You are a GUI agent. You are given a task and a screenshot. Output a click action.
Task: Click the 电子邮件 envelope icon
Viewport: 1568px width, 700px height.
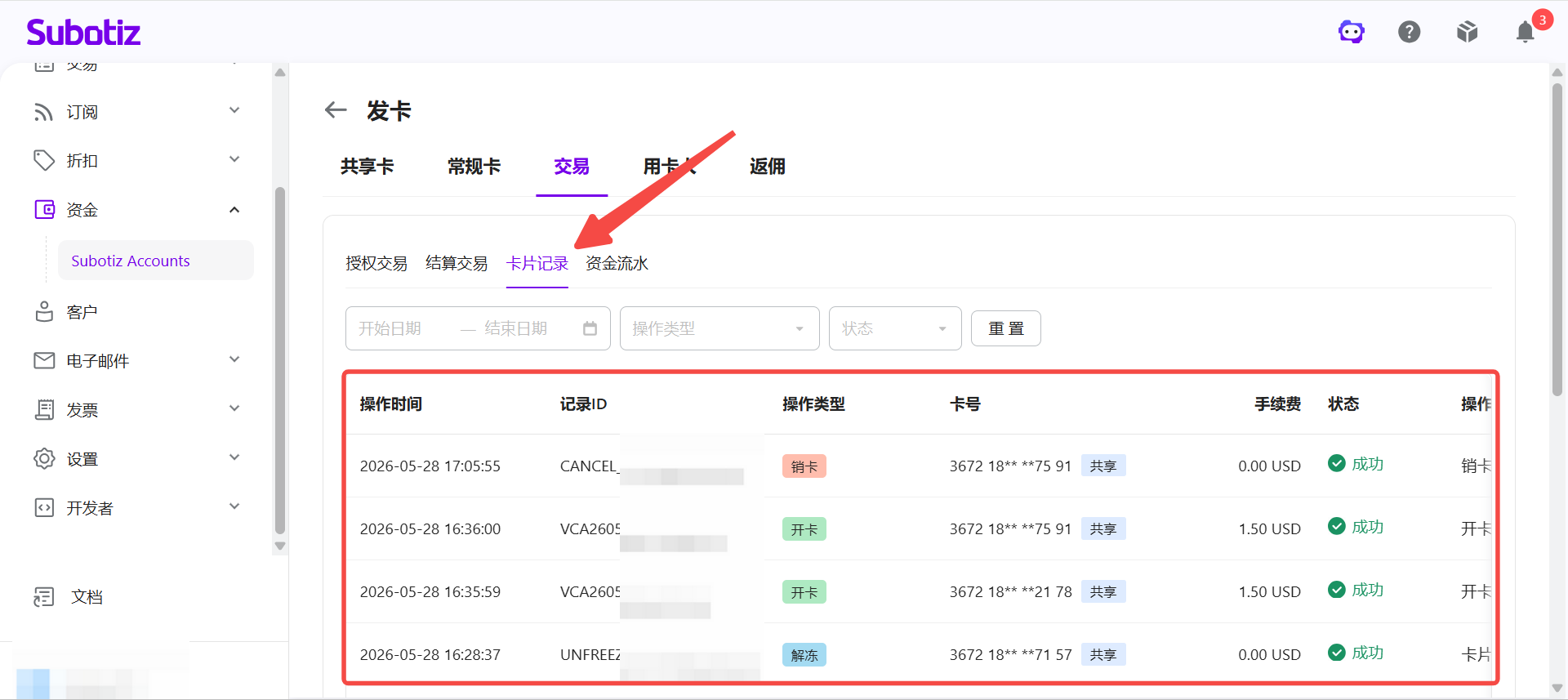[44, 360]
